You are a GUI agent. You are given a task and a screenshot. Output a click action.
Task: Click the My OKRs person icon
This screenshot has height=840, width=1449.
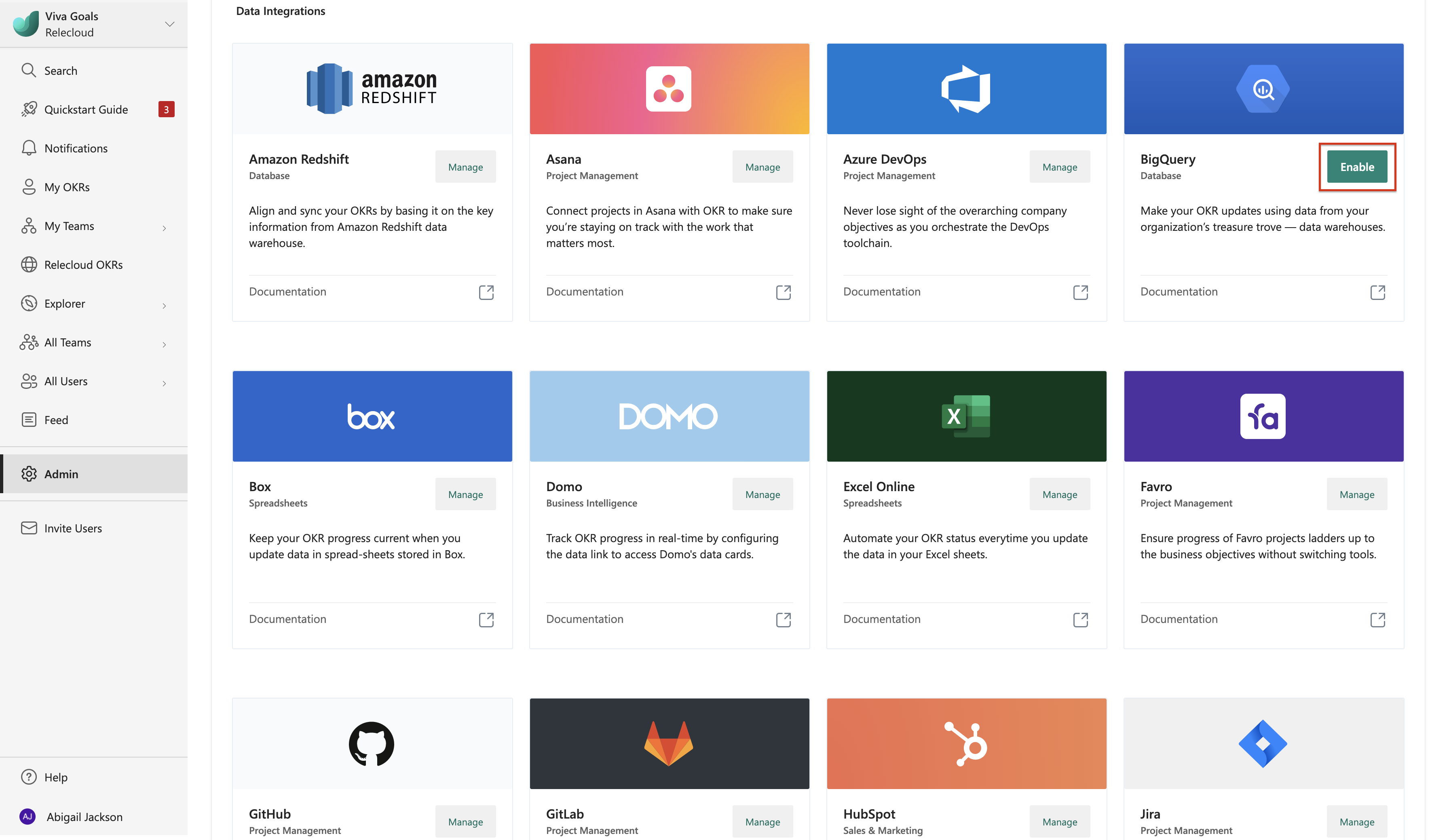(x=29, y=187)
